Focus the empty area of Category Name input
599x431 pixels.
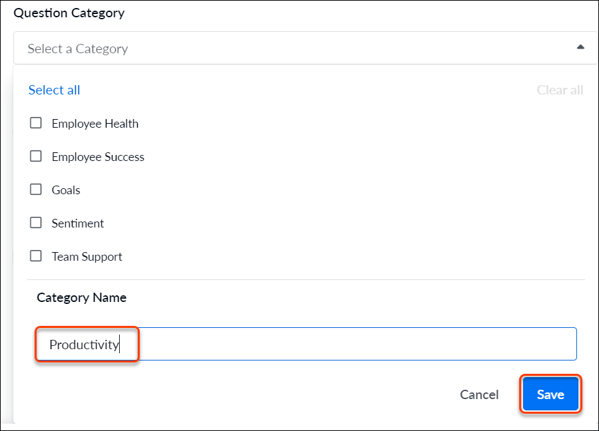[357, 344]
